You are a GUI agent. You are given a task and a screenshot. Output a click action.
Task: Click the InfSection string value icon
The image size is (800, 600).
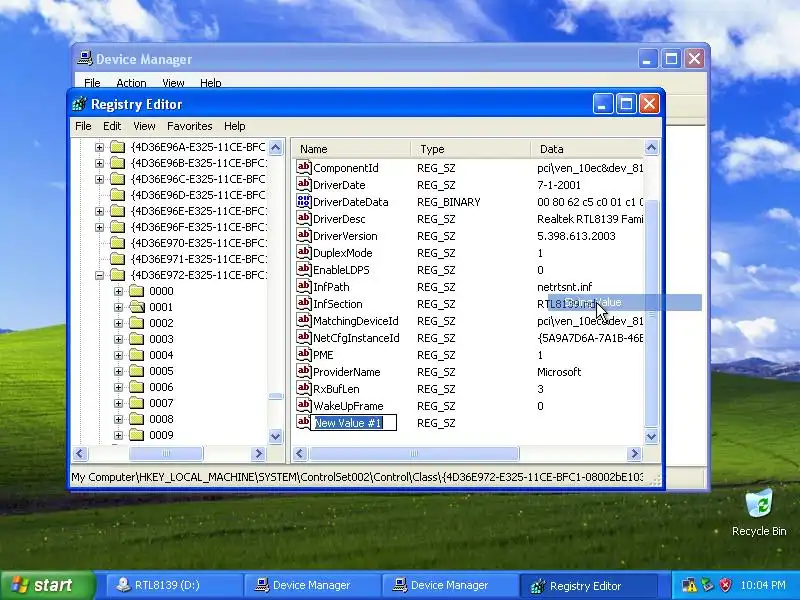pyautogui.click(x=304, y=304)
